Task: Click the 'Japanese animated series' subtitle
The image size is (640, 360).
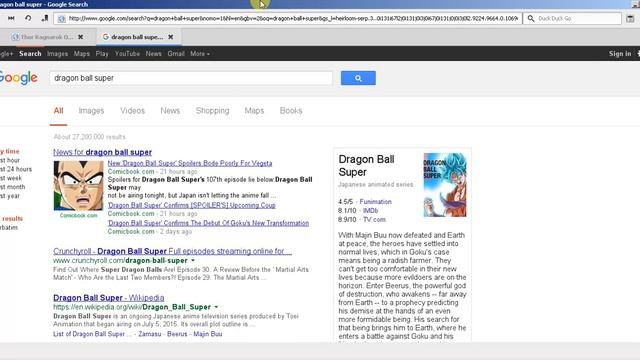Action: [x=376, y=184]
